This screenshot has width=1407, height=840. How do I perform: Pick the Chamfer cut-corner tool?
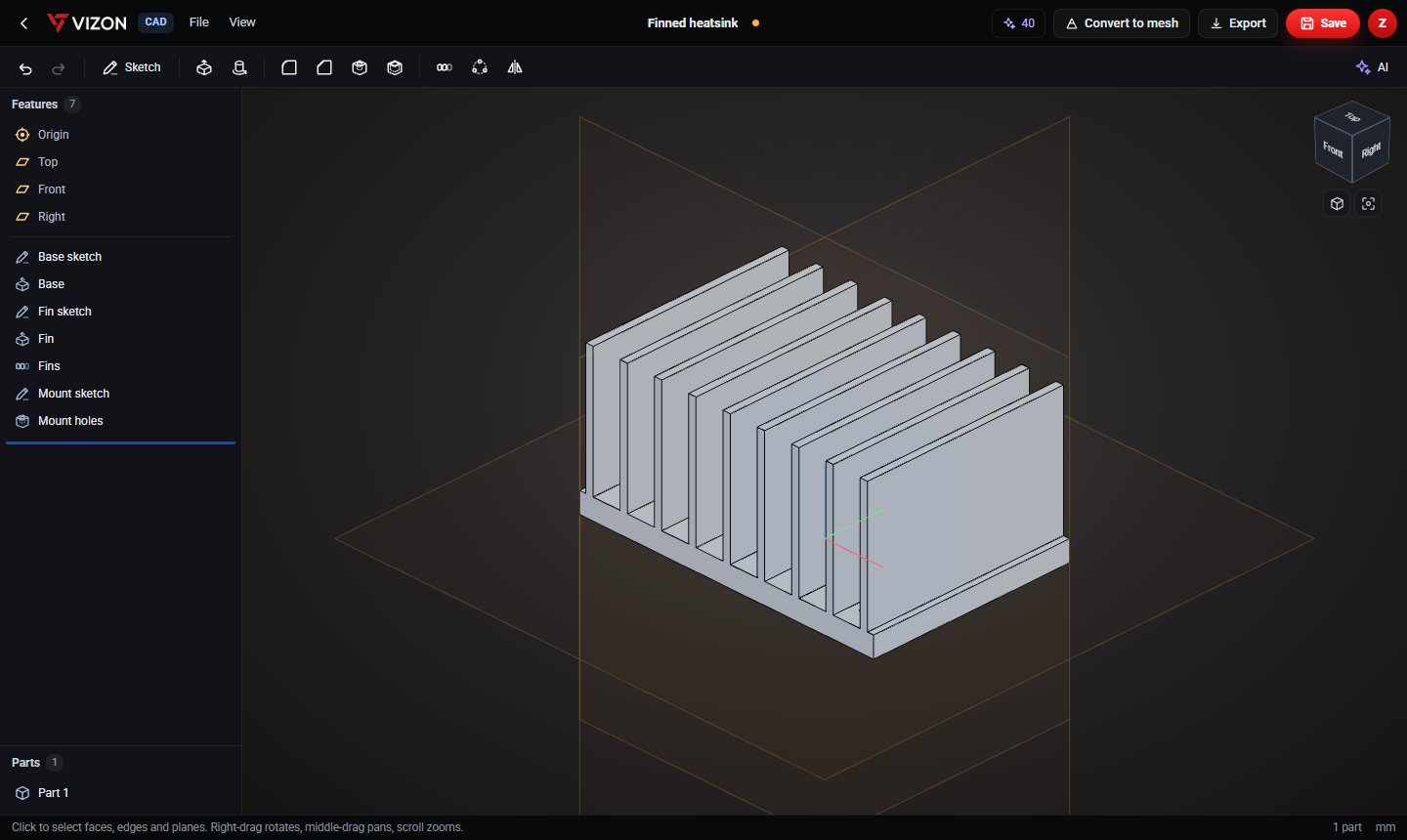[324, 67]
